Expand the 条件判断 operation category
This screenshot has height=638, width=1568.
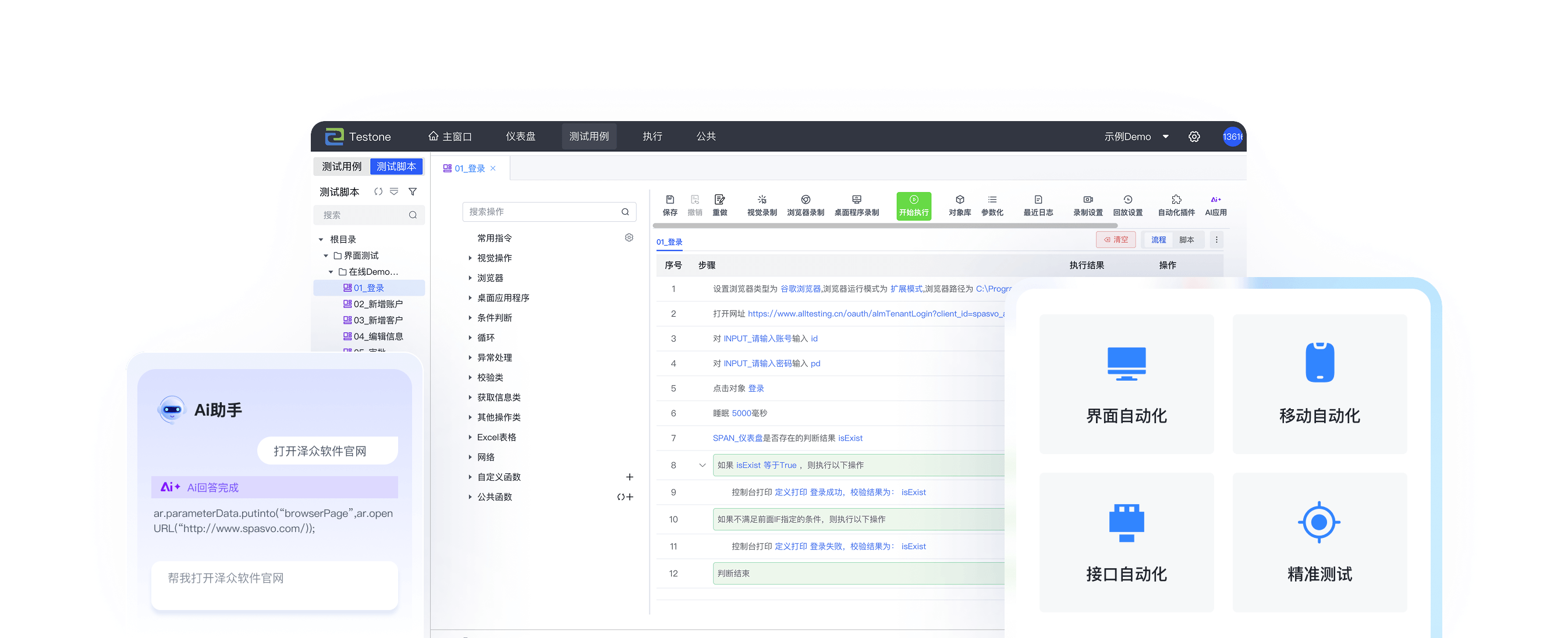coord(494,318)
